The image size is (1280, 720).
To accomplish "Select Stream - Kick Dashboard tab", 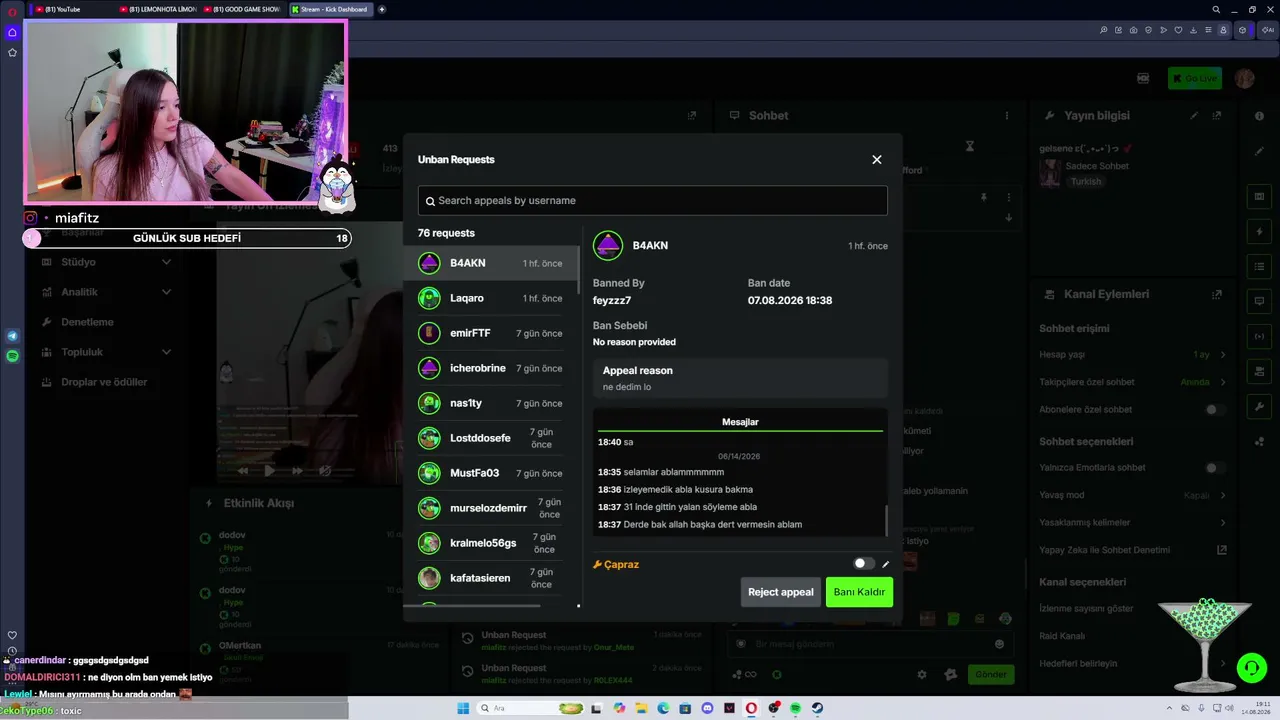I will (331, 9).
